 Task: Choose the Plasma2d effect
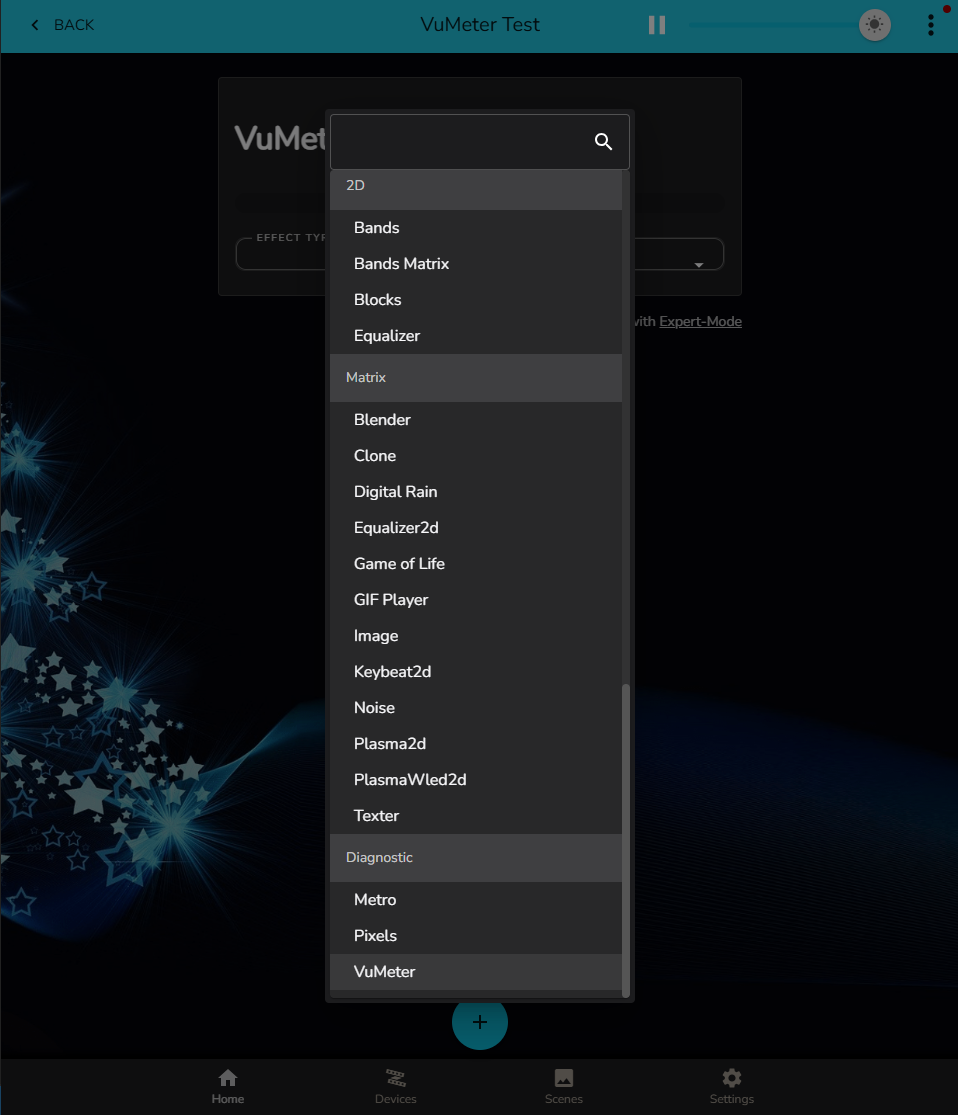[x=476, y=744]
